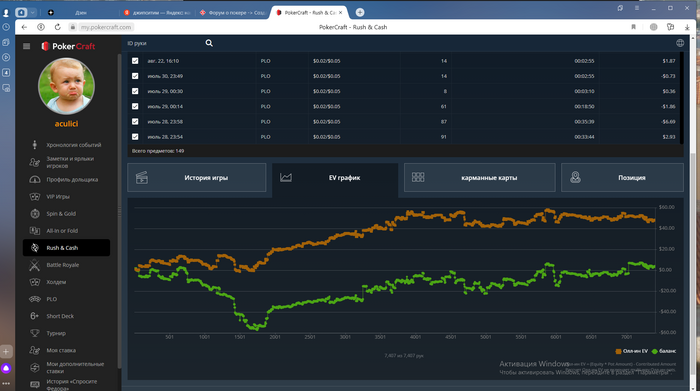Click the Battle Royale crossed swords icon

[35, 265]
